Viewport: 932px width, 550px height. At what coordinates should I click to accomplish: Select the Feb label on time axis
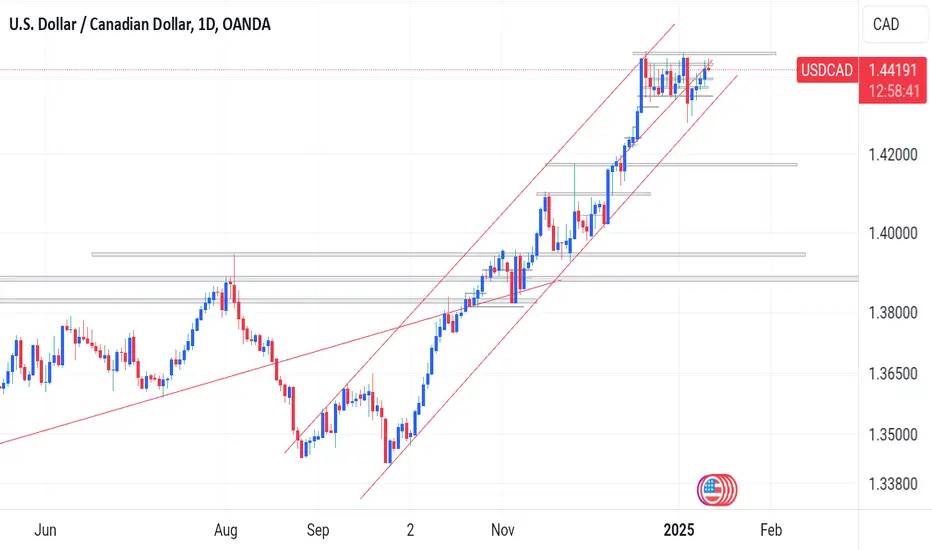pyautogui.click(x=771, y=530)
